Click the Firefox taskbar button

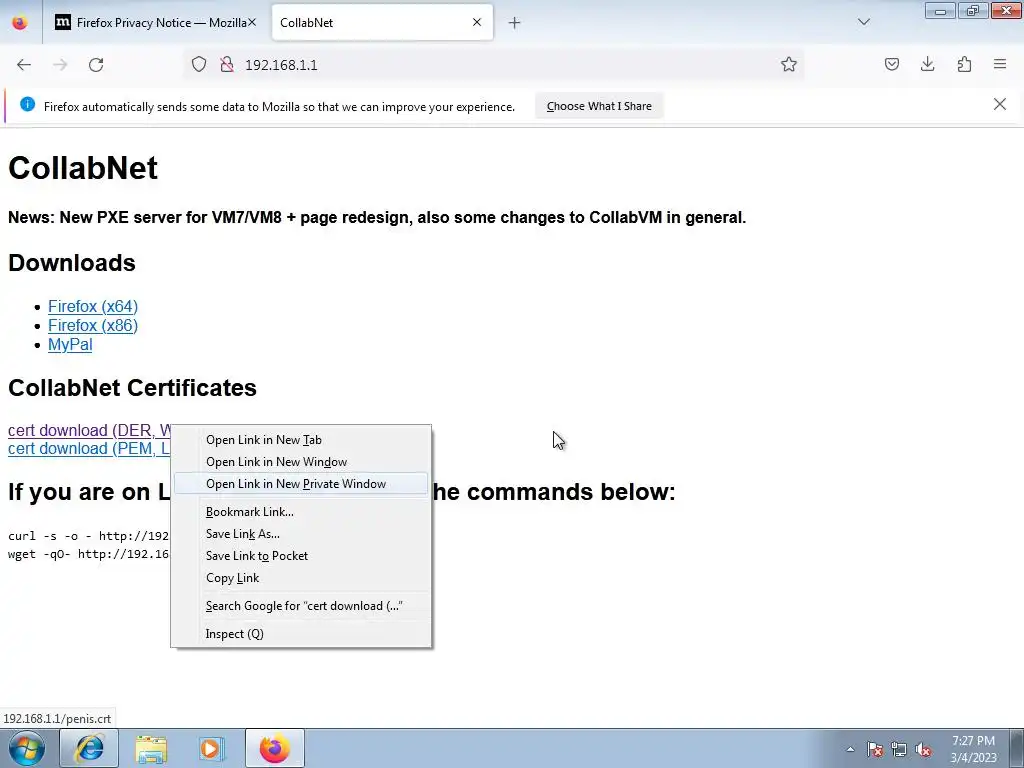pos(275,748)
